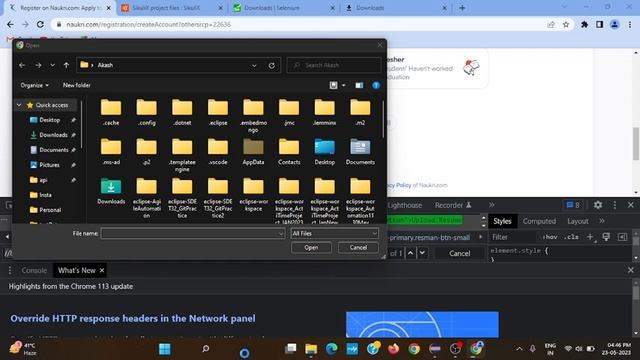Screen dimensions: 640x360
Task: Go forward in the Open dialog
Action: [38, 65]
